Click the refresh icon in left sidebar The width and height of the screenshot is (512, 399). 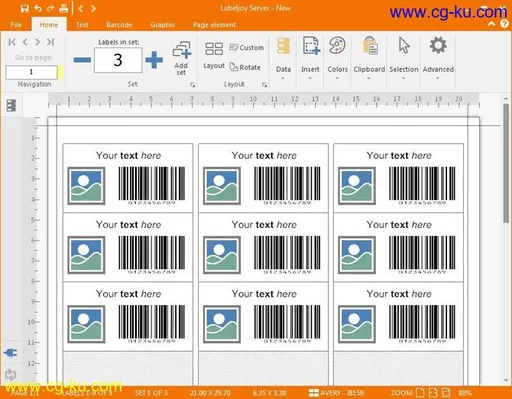click(10, 375)
